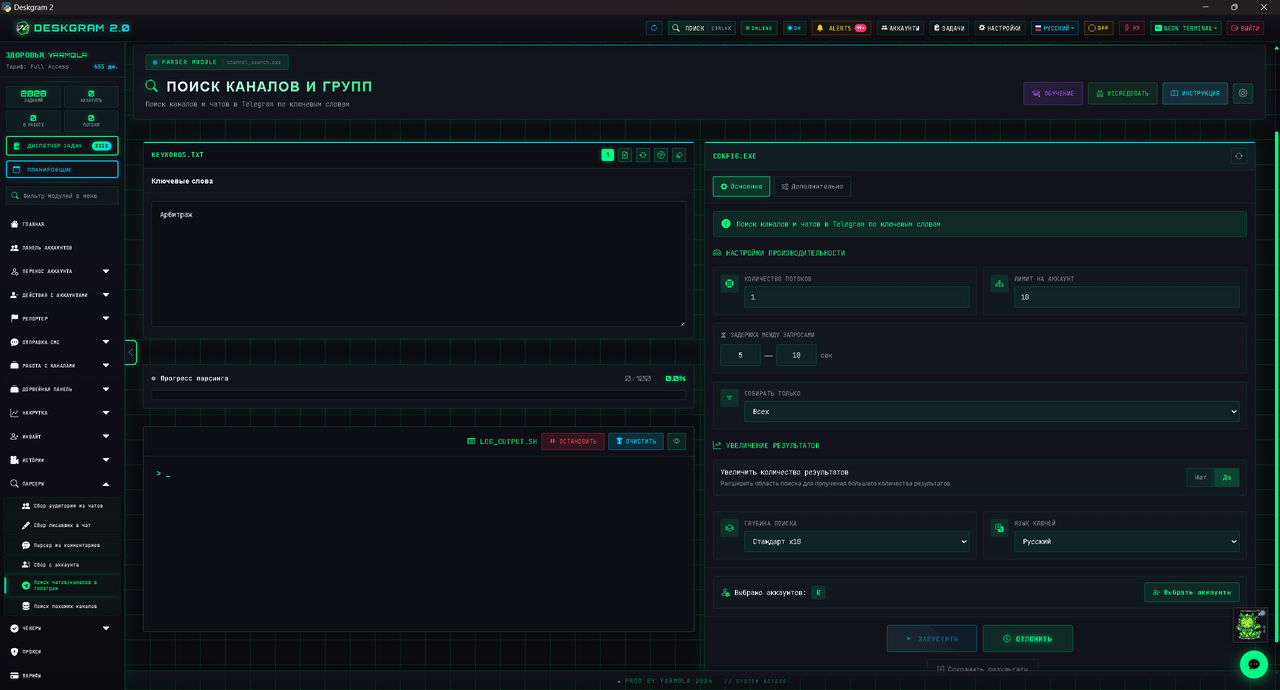Click the КОЛИЧЕСТВО ПОТОКОВ input field

tap(857, 297)
